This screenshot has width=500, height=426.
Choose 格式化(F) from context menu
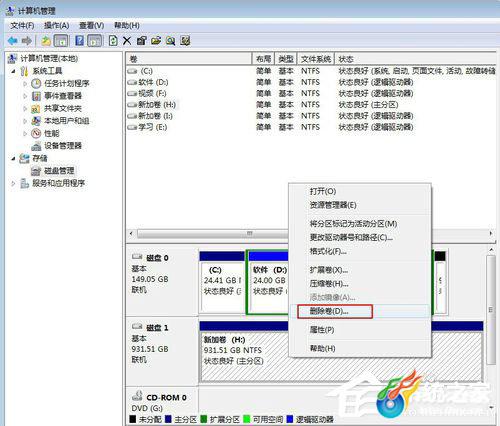[328, 251]
